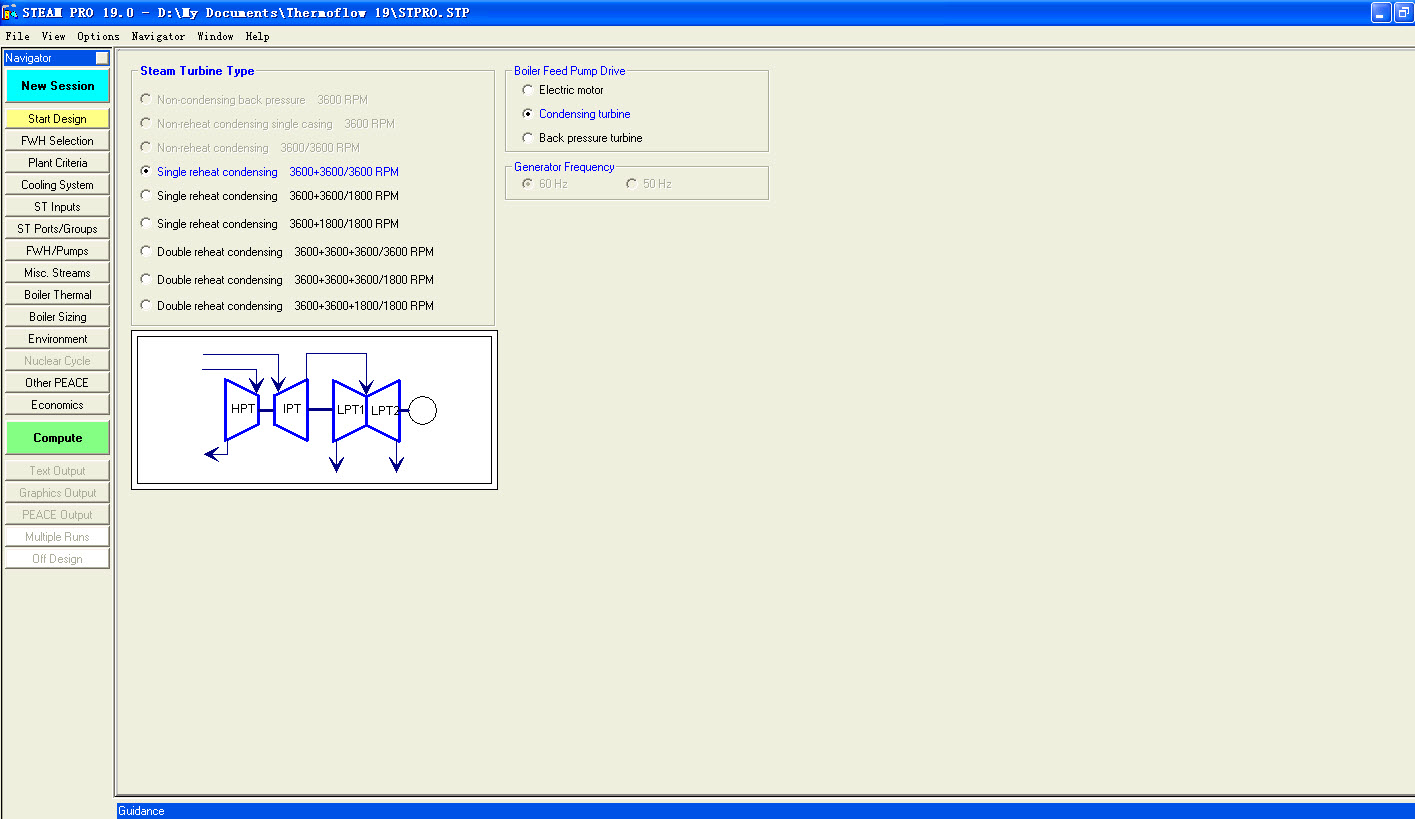Screen dimensions: 1415x819
Task: Open the Window menu
Action: coord(215,36)
